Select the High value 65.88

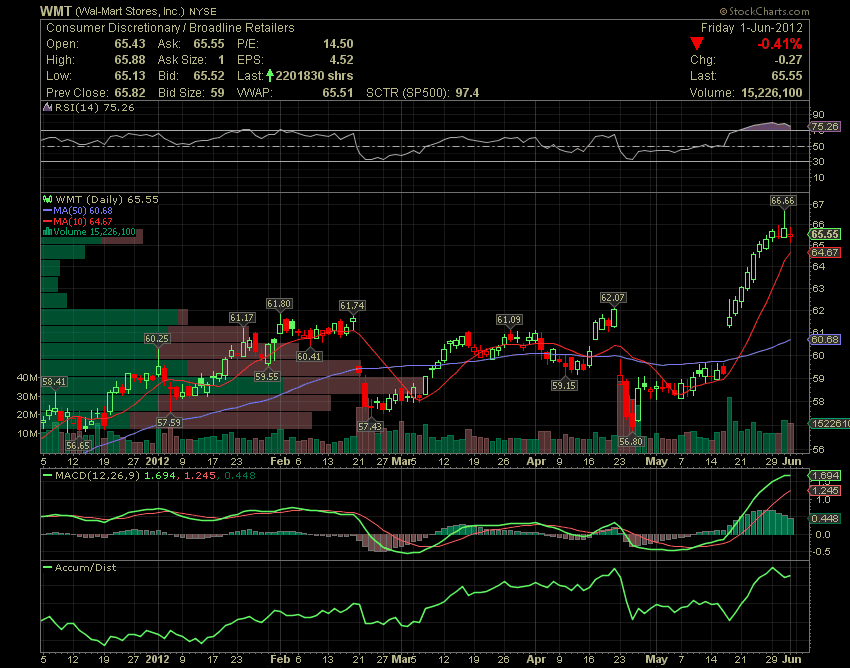click(130, 60)
